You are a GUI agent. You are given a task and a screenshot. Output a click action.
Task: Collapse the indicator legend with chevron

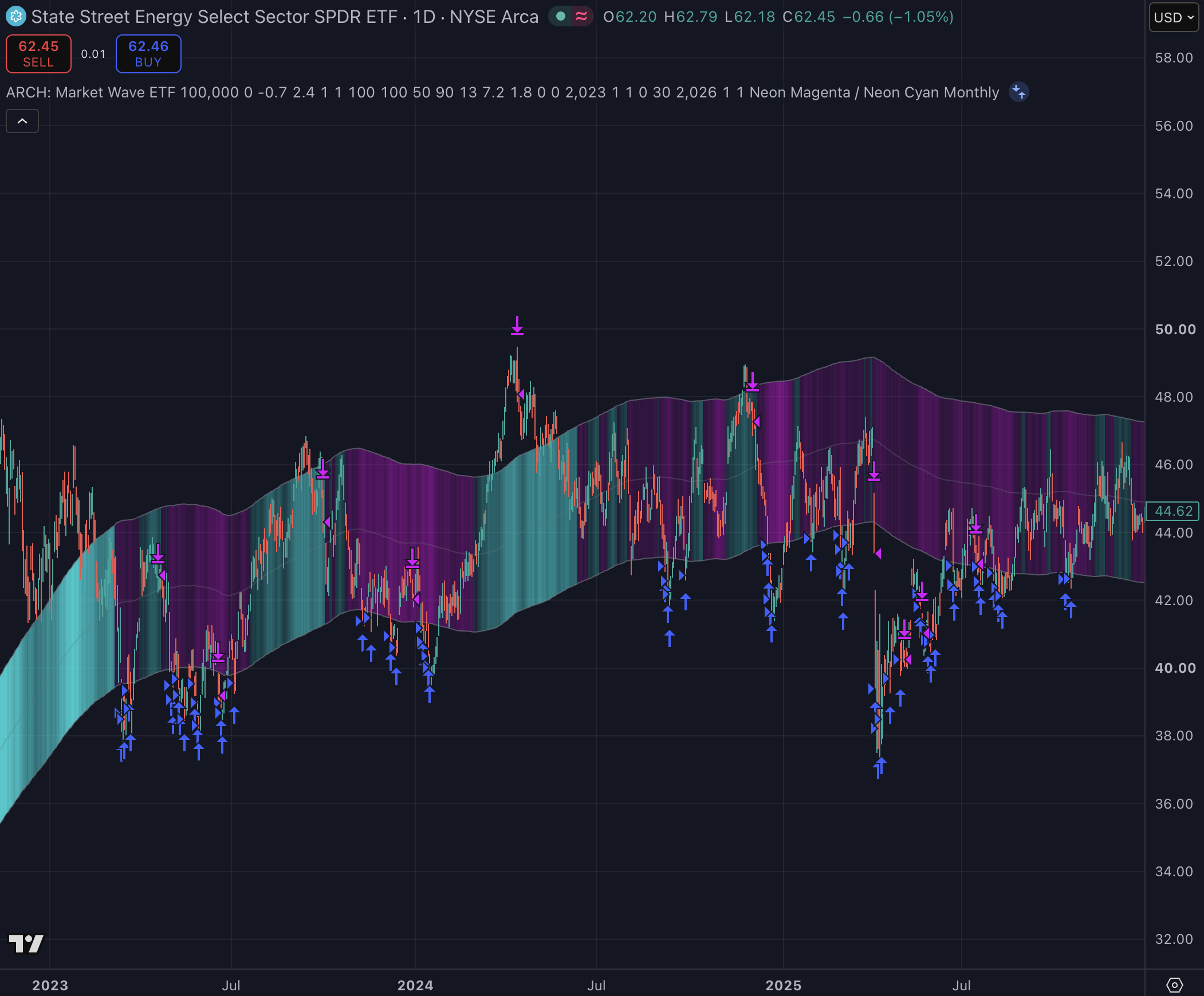click(22, 121)
